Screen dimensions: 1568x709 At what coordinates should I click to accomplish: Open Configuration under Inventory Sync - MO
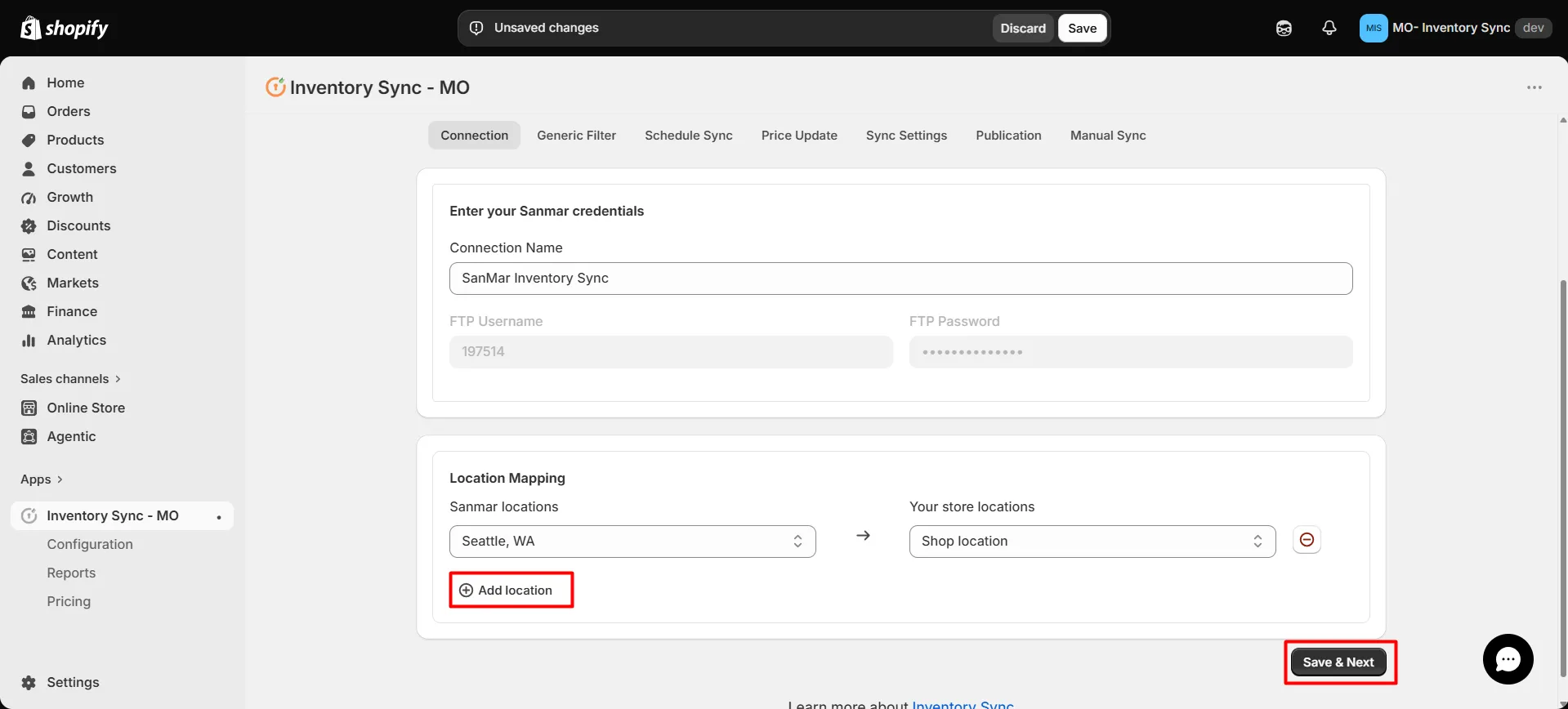point(90,544)
